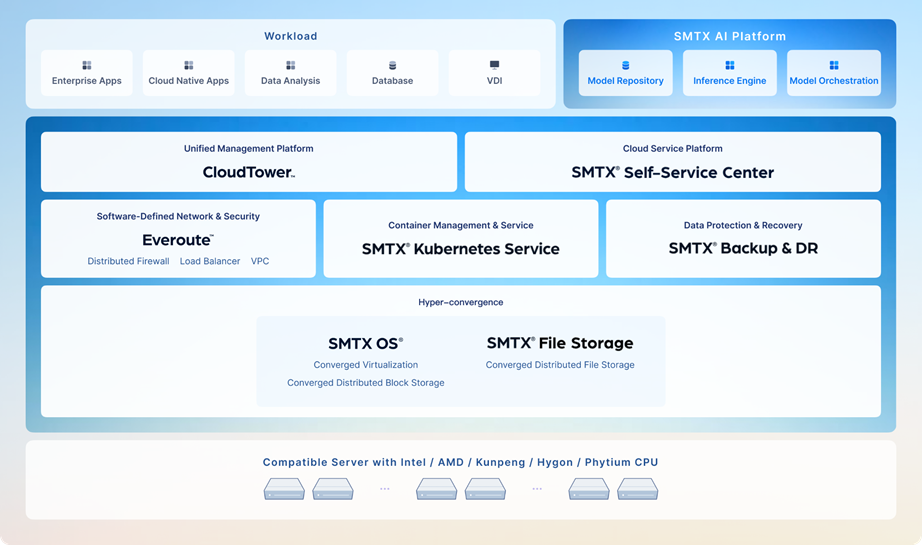Open the Model Repository icon
This screenshot has height=545, width=922.
pyautogui.click(x=626, y=65)
